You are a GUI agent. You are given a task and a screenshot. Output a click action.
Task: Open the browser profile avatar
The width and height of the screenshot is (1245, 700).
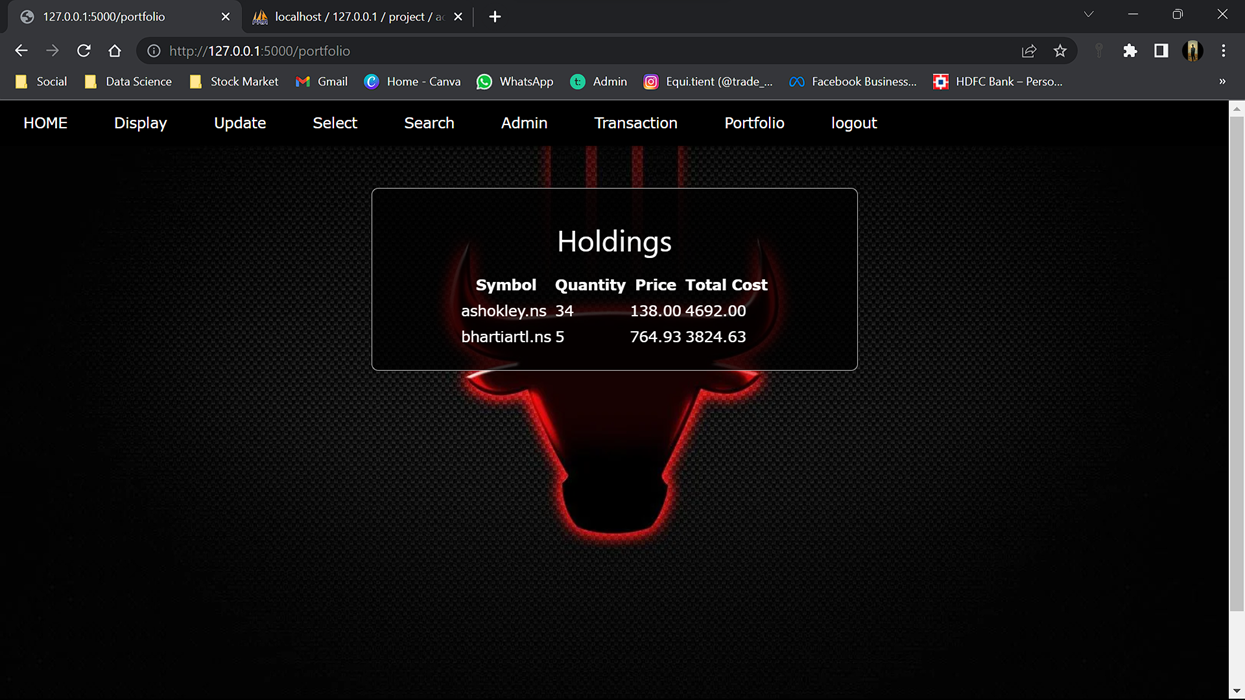click(x=1191, y=49)
